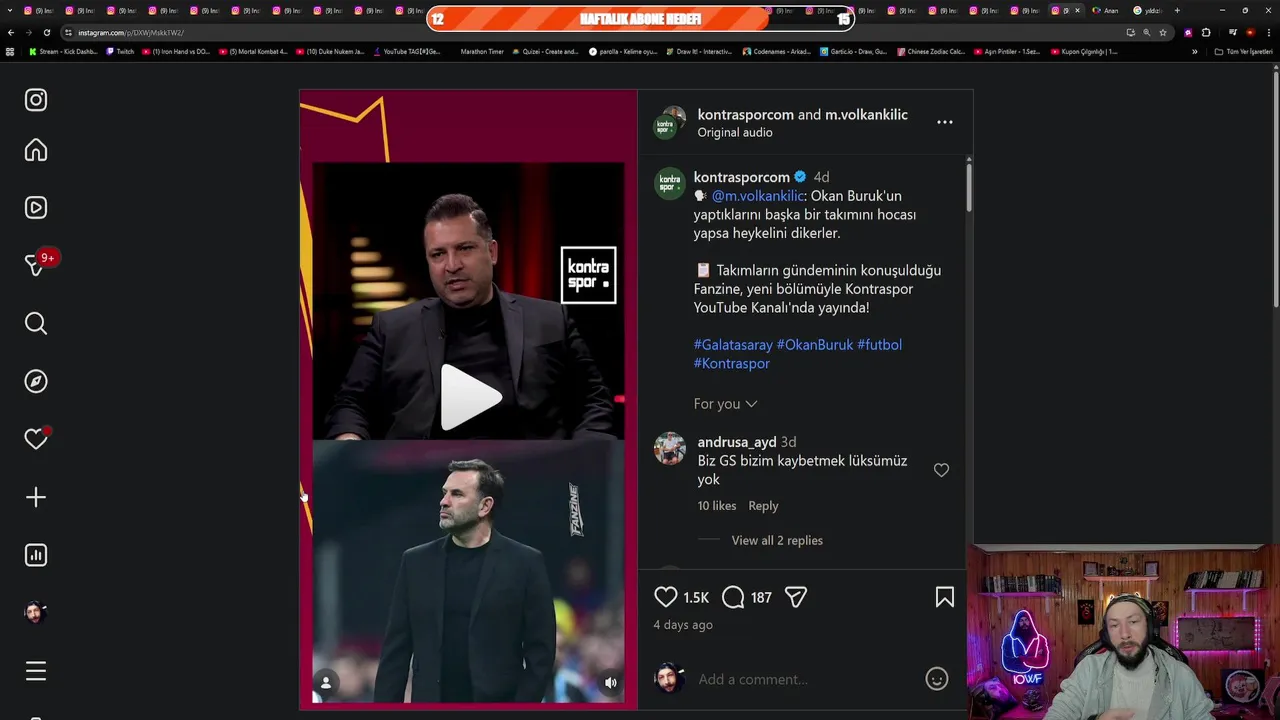
Task: Play the video in the post
Action: pos(469,397)
